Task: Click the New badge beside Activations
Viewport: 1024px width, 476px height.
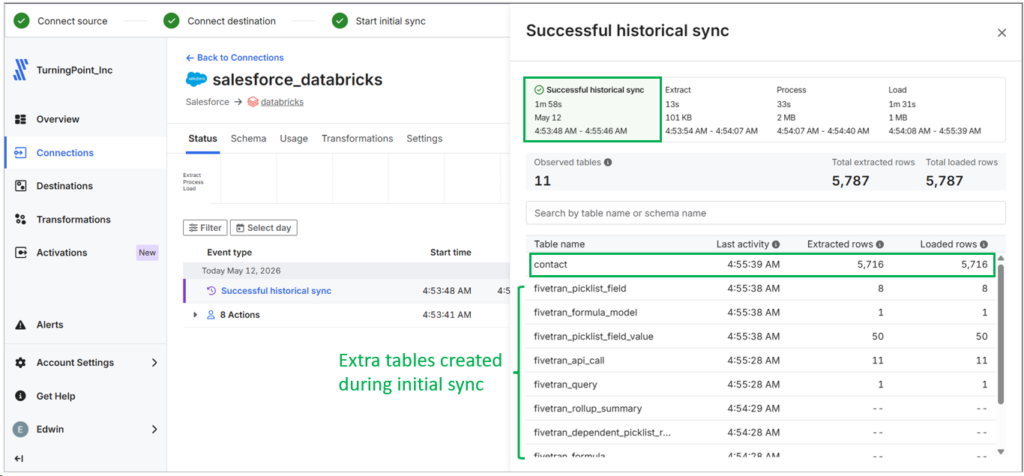Action: point(148,253)
